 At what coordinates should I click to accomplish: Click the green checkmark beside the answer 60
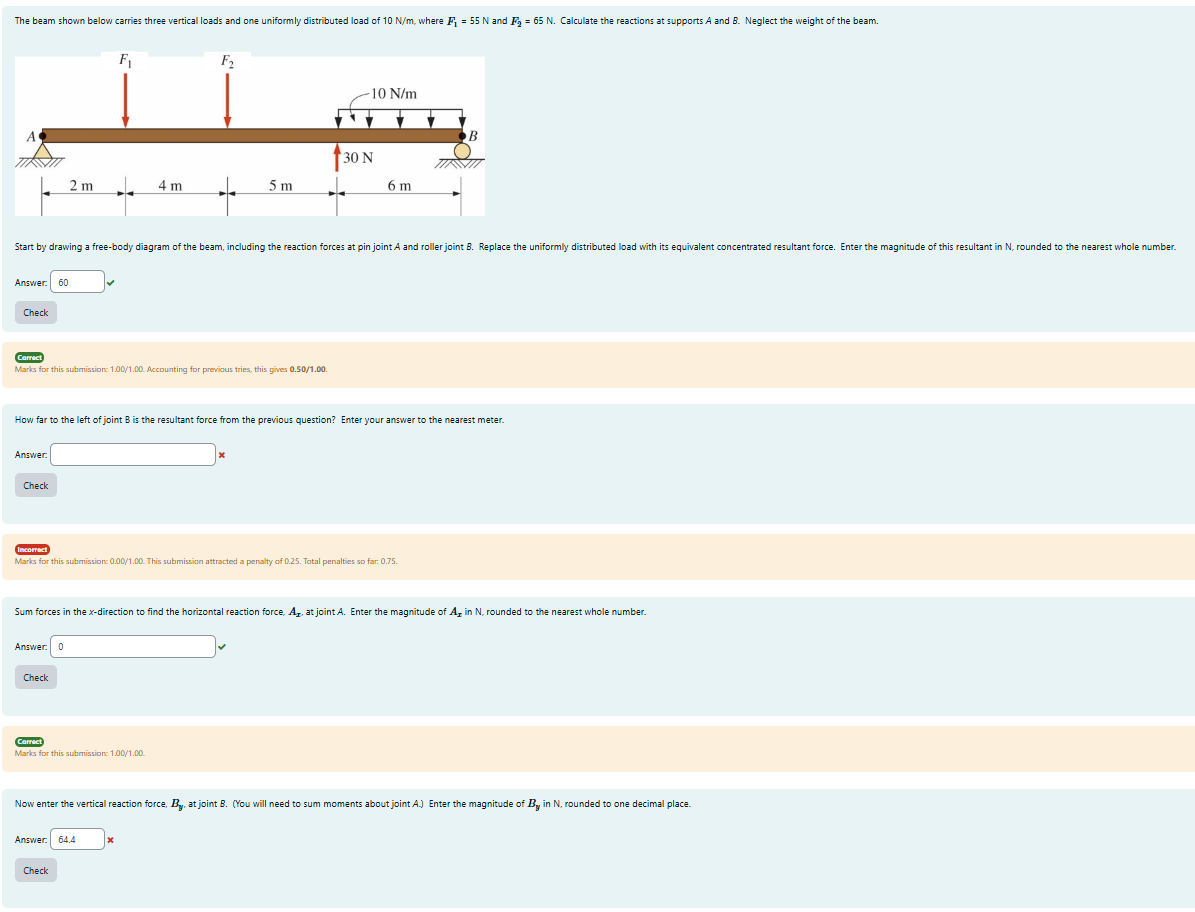[111, 283]
